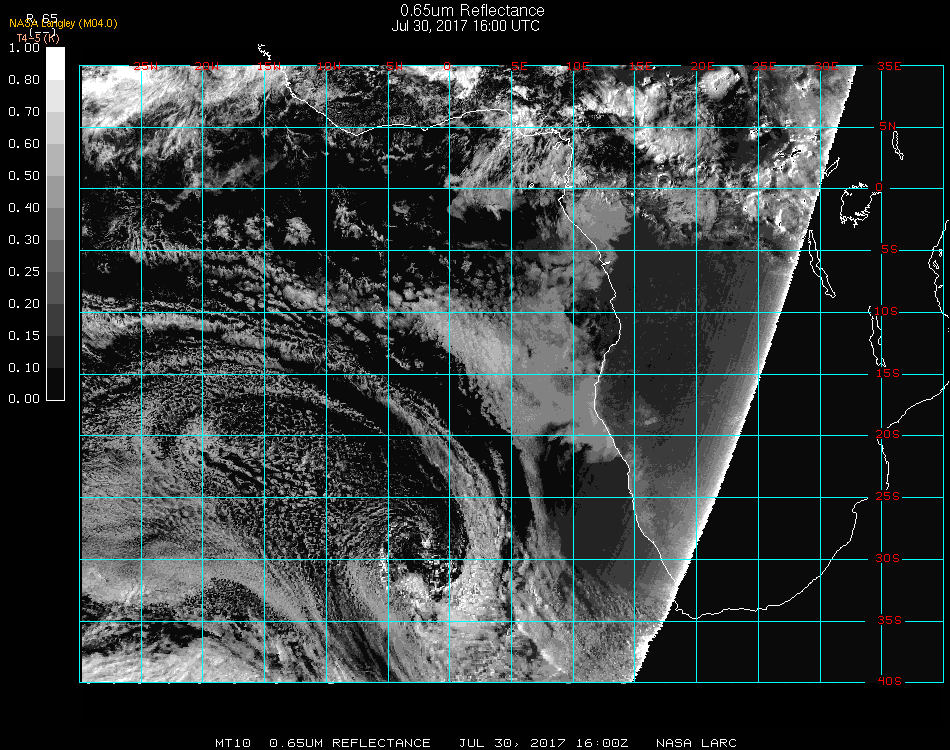
Task: Click the 1.00 color bar value
Action: [24, 48]
